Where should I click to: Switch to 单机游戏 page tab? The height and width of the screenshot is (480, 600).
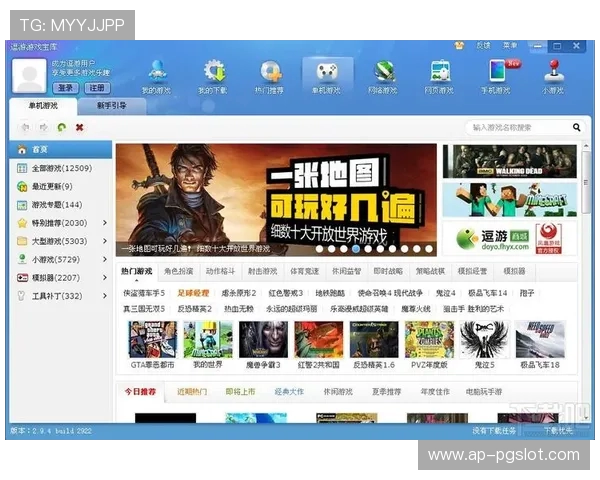[43, 106]
